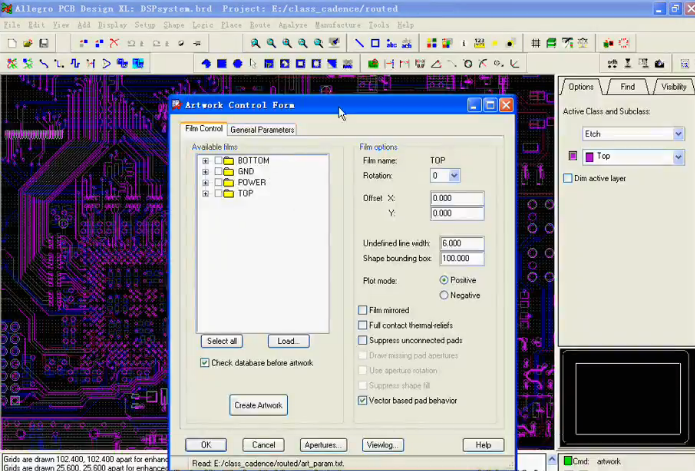695x471 pixels.
Task: Select the blue Shape Add Circle icon
Action: pos(238,63)
